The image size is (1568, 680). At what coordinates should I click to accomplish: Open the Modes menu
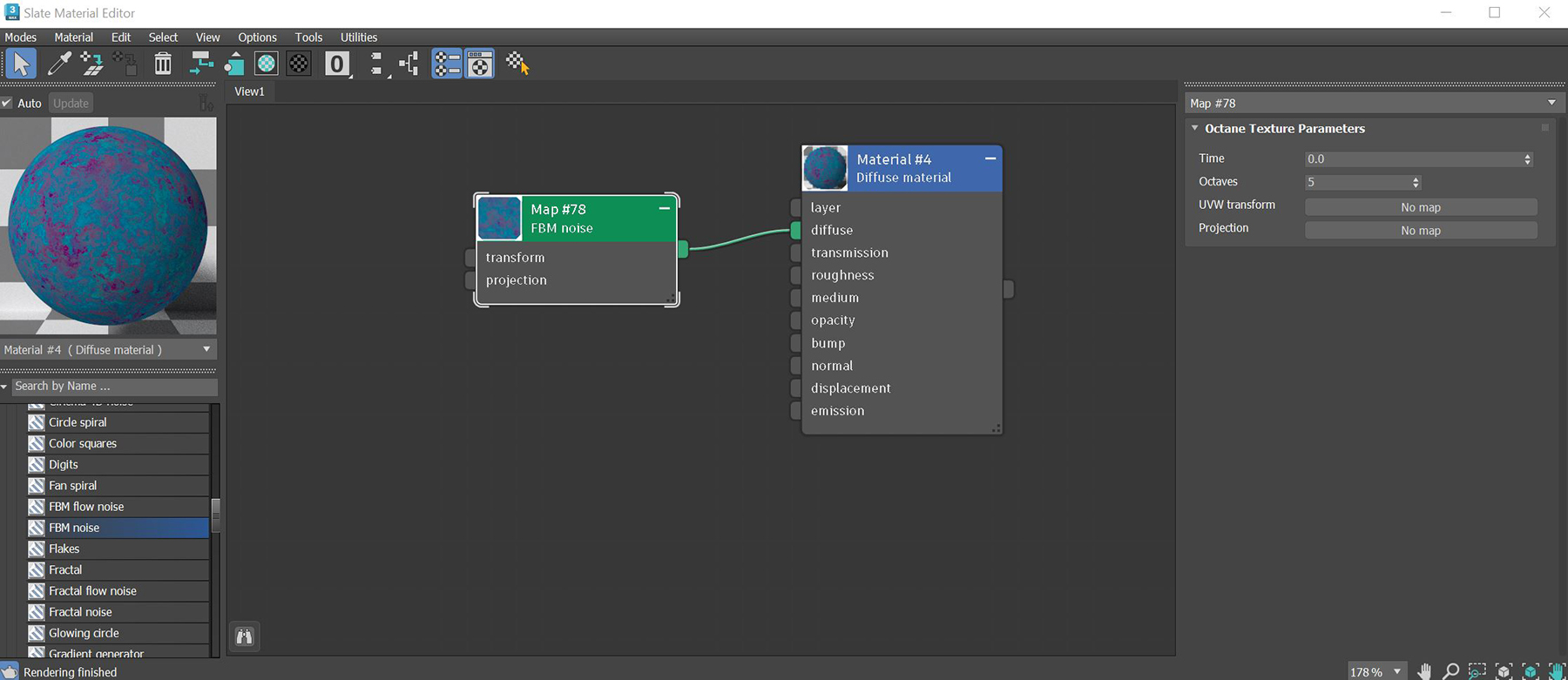tap(21, 37)
